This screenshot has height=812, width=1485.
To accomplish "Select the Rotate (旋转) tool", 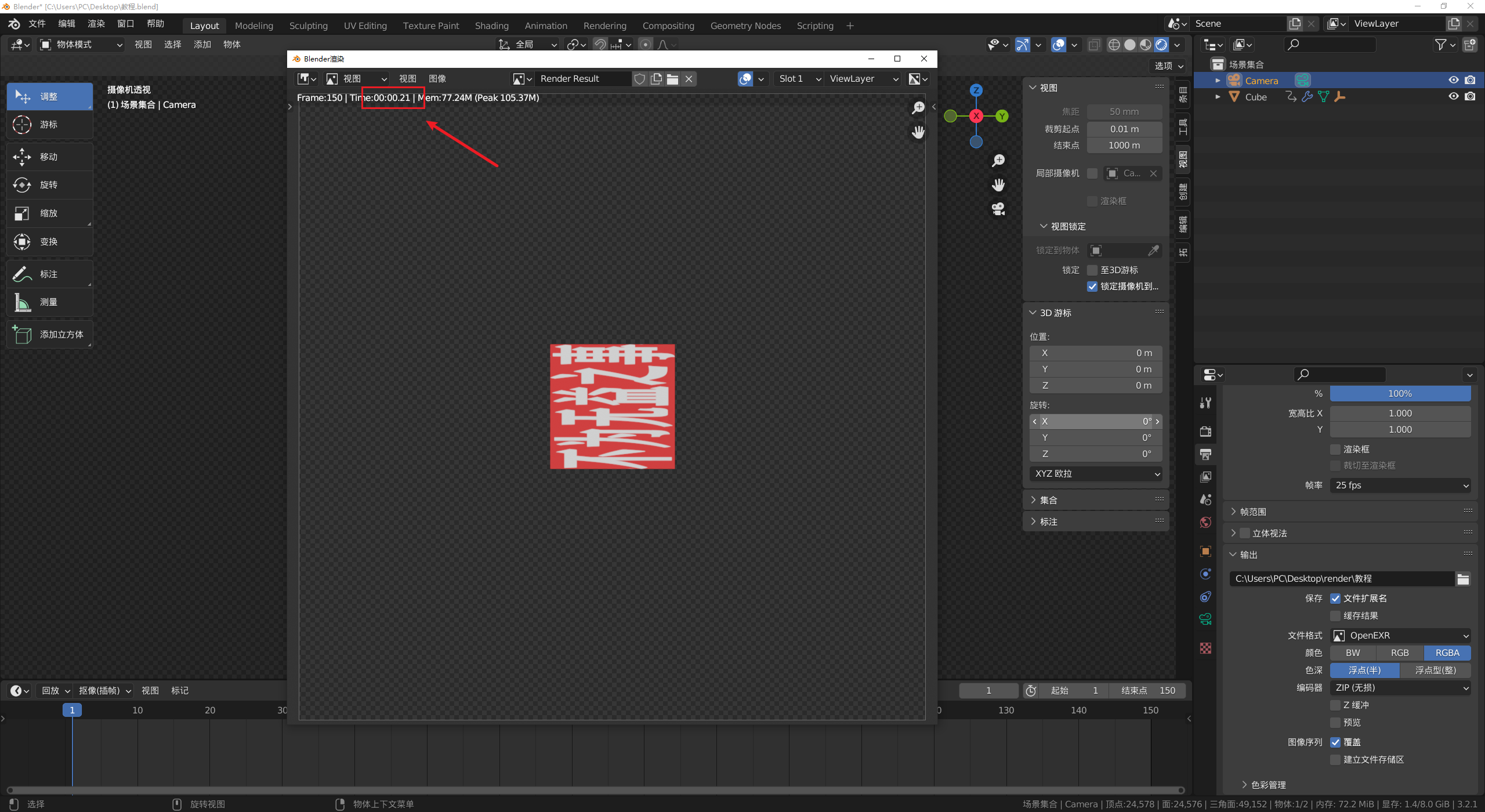I will point(49,185).
